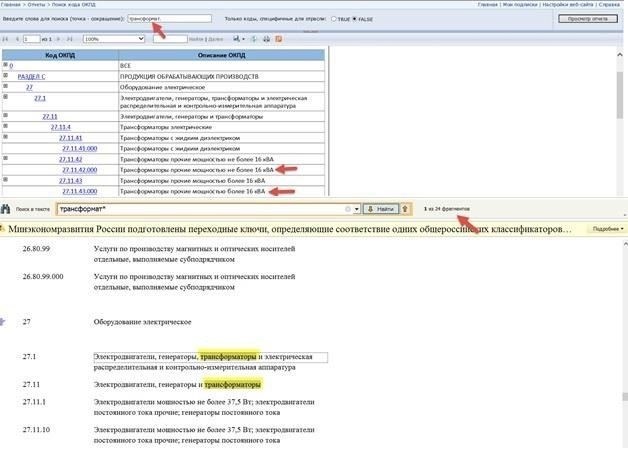The image size is (628, 450).
Task: Collapse the 27.11.42 tree row
Action: coord(6,158)
